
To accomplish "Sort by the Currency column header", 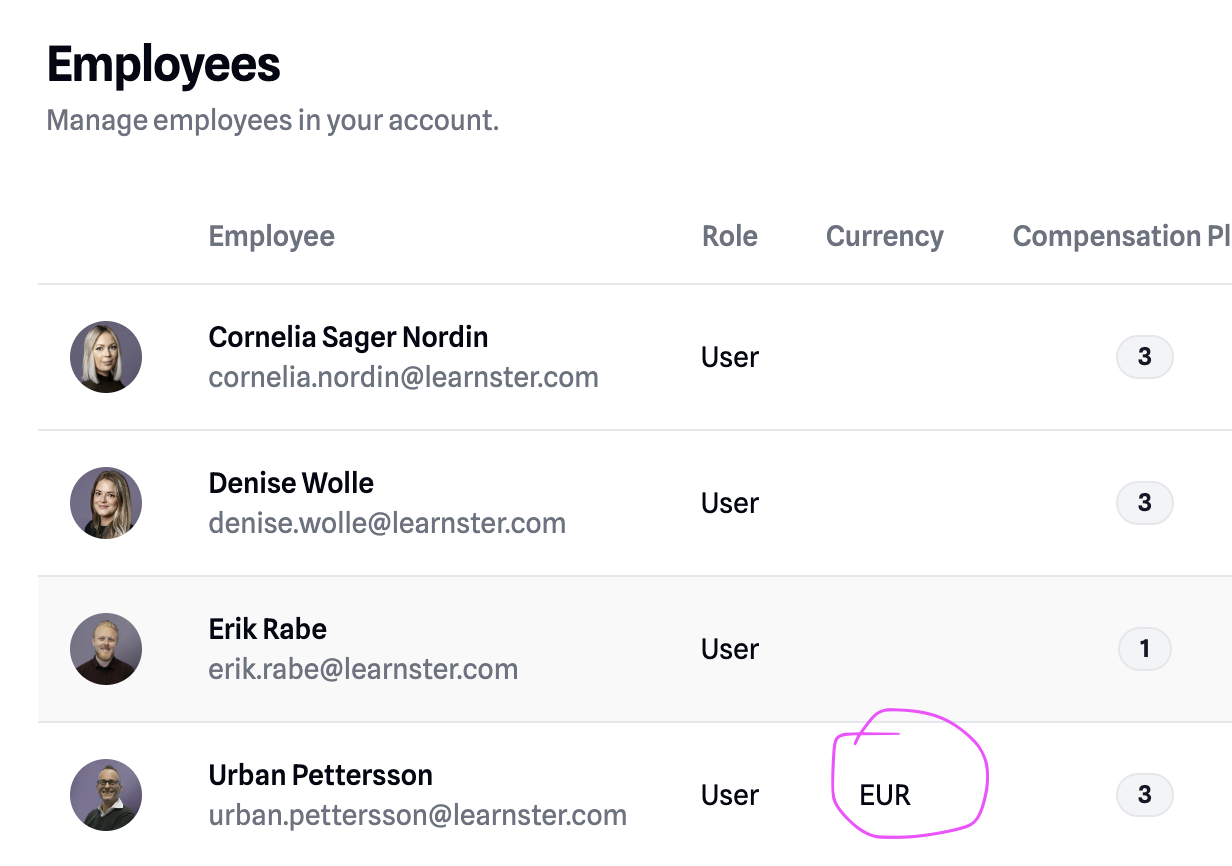I will point(884,237).
